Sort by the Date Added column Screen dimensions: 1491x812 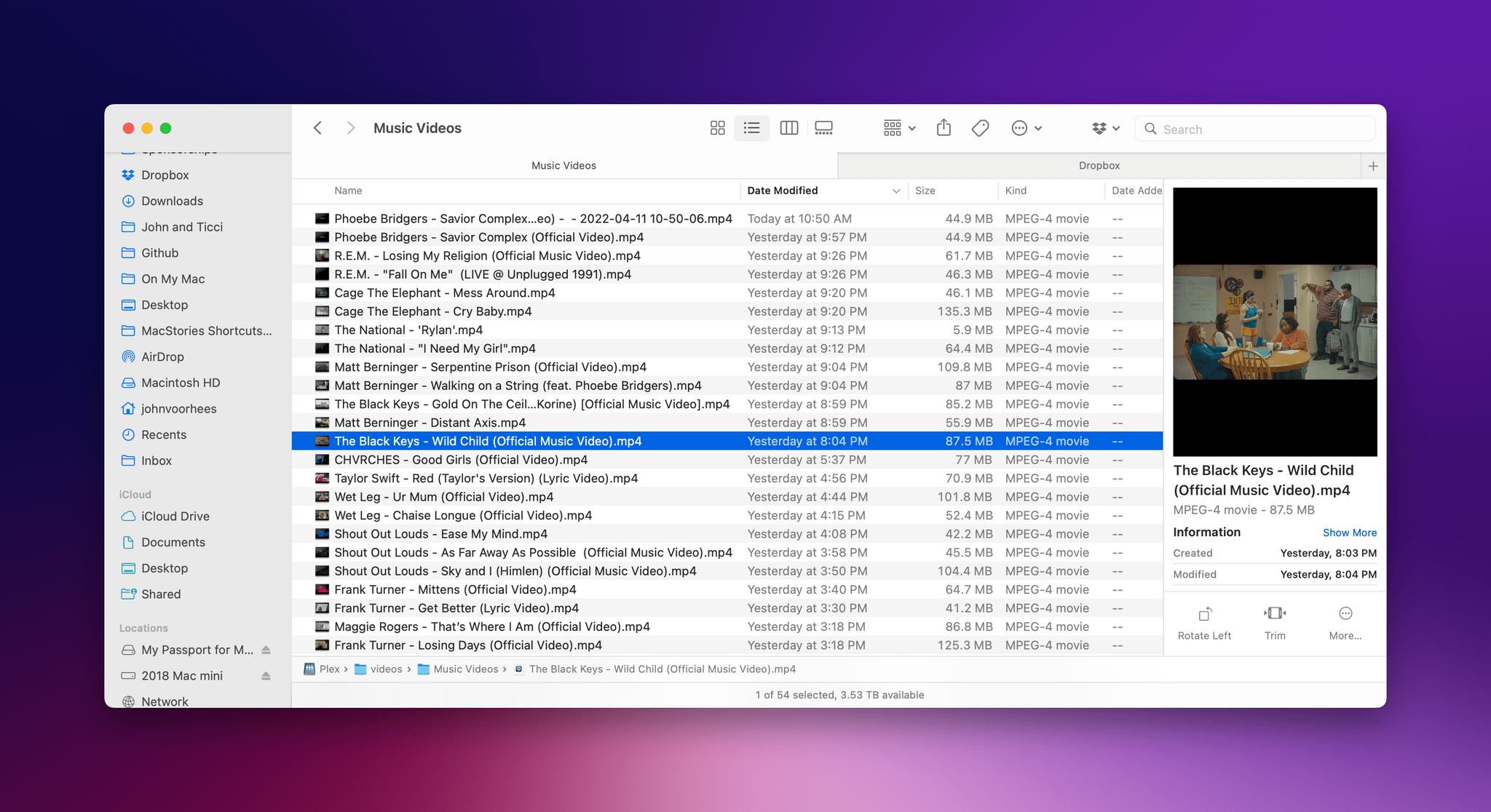click(1136, 191)
